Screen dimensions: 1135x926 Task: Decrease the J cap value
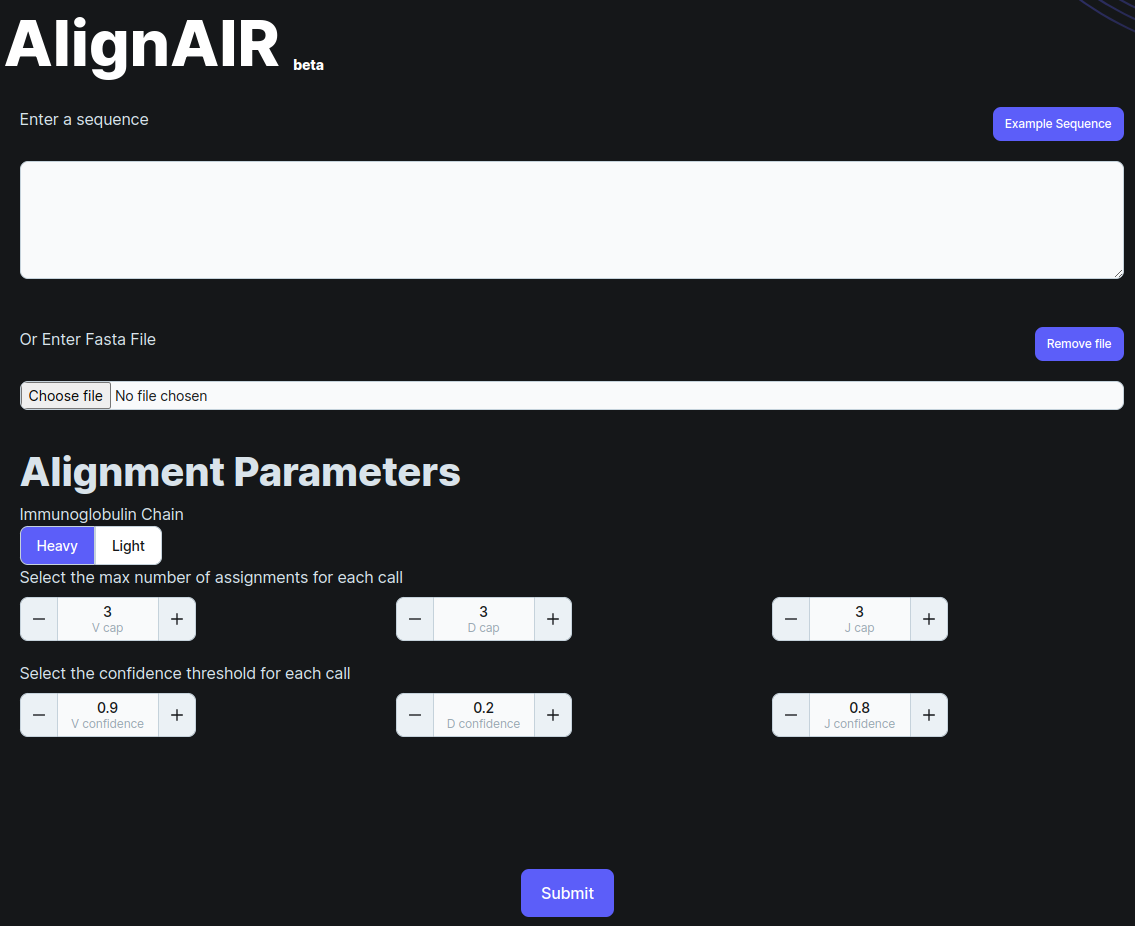(791, 619)
